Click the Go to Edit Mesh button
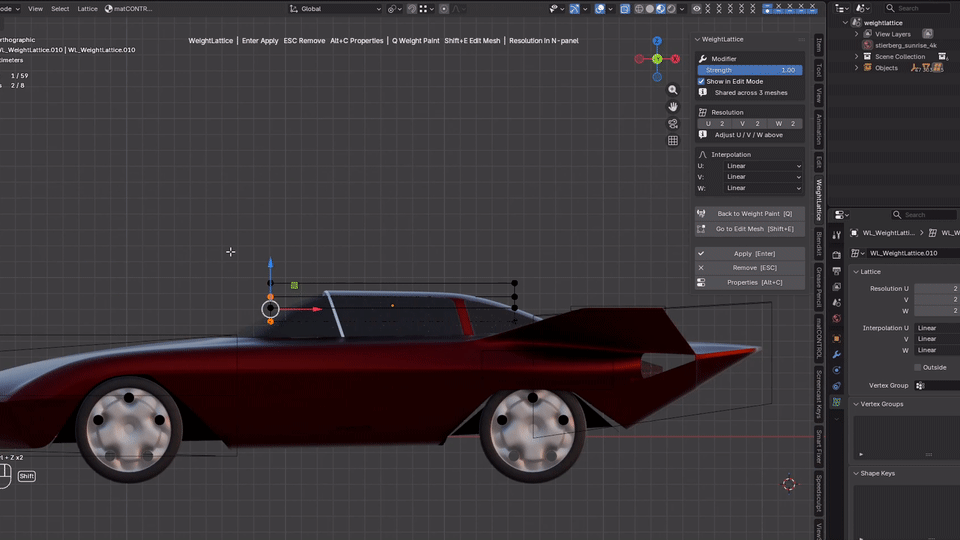The image size is (960, 540). point(749,229)
